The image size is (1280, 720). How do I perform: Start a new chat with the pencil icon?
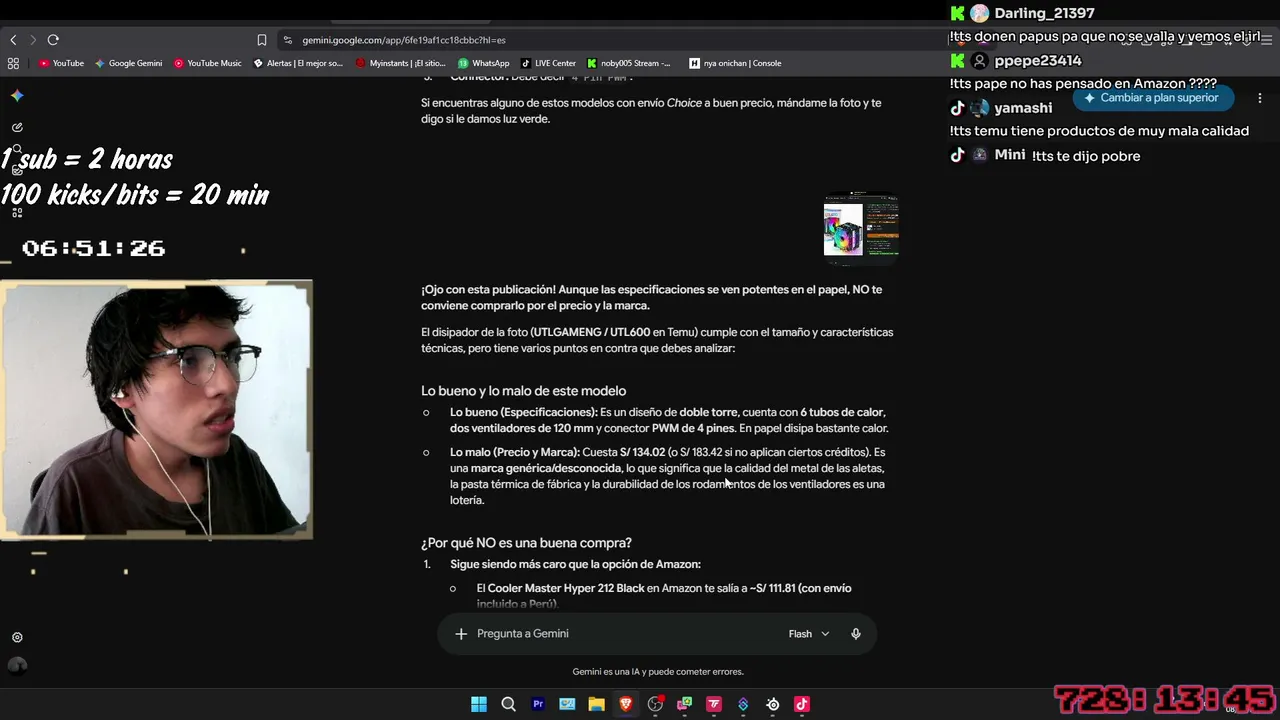[17, 127]
